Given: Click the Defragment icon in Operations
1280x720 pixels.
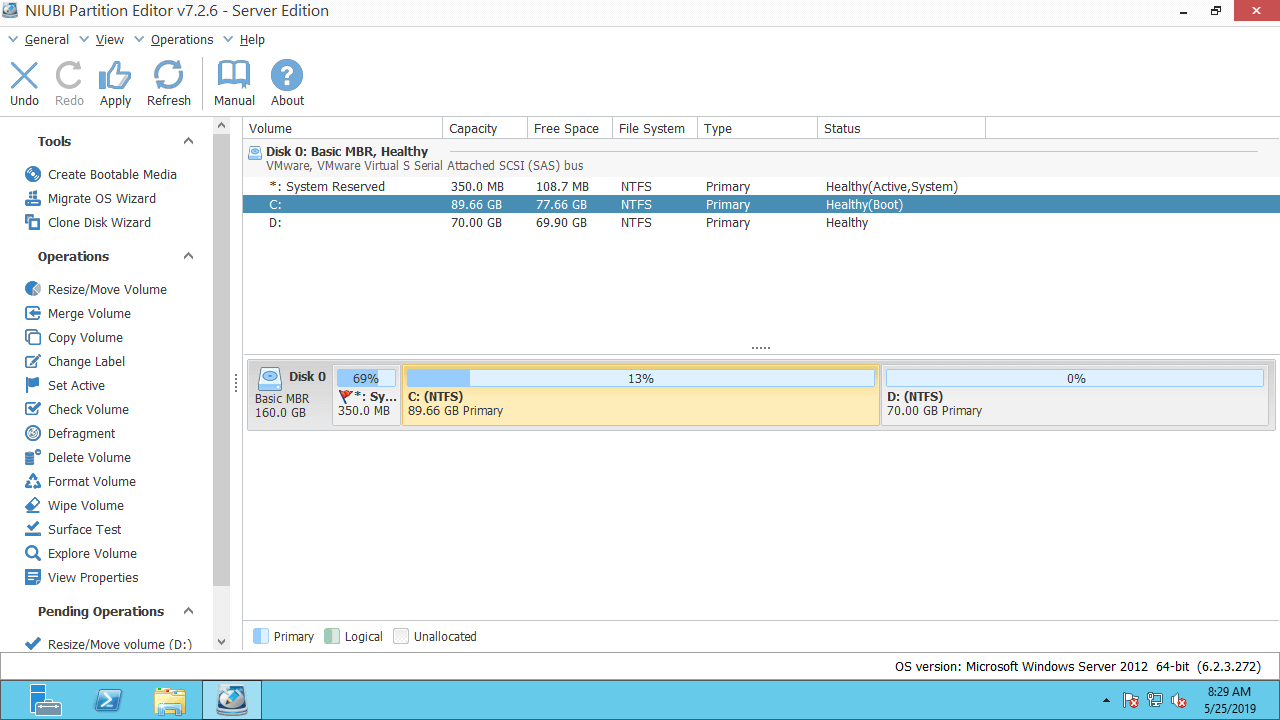Looking at the screenshot, I should pyautogui.click(x=33, y=433).
